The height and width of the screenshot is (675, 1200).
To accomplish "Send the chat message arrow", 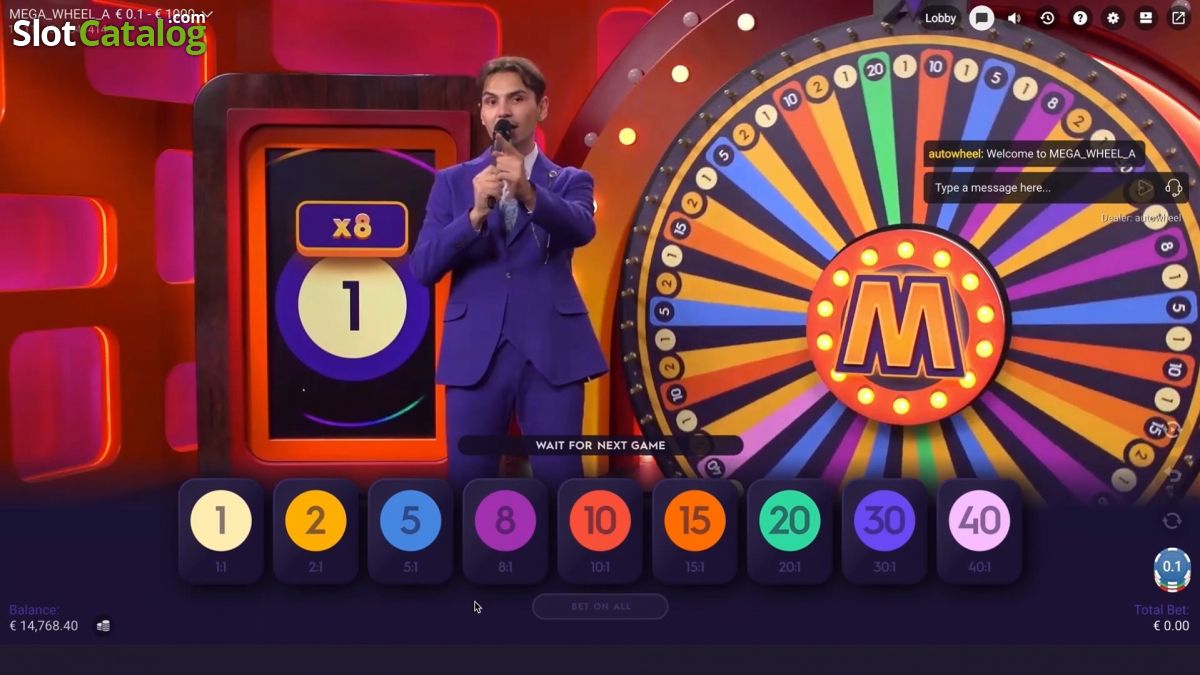I will [x=1144, y=188].
